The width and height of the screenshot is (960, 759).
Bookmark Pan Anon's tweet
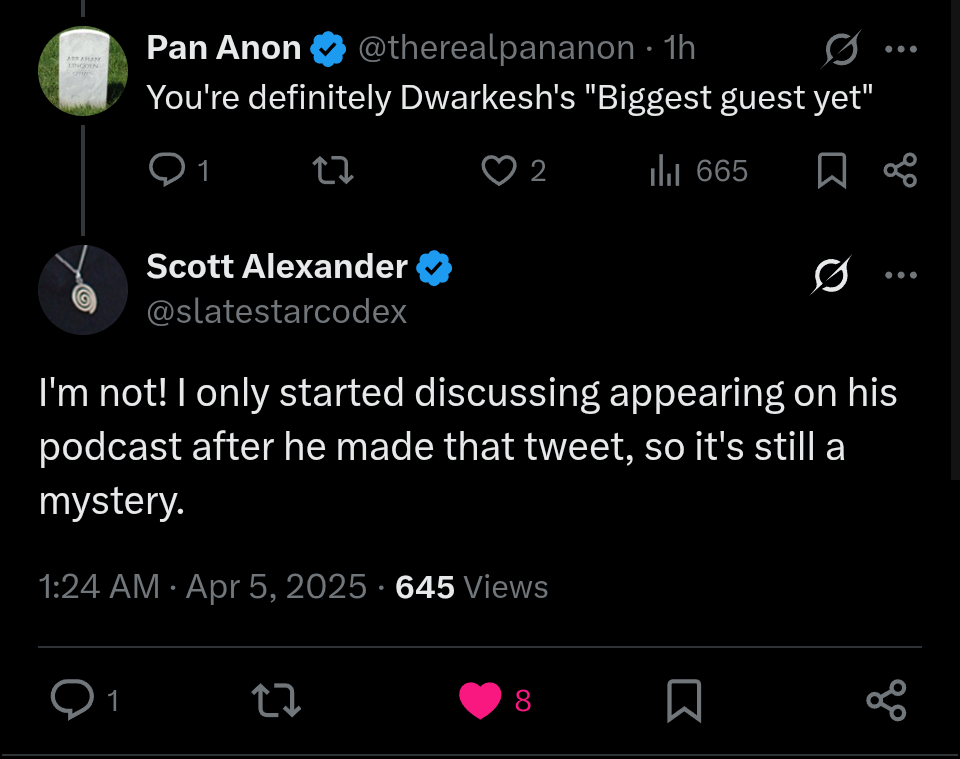click(x=832, y=170)
